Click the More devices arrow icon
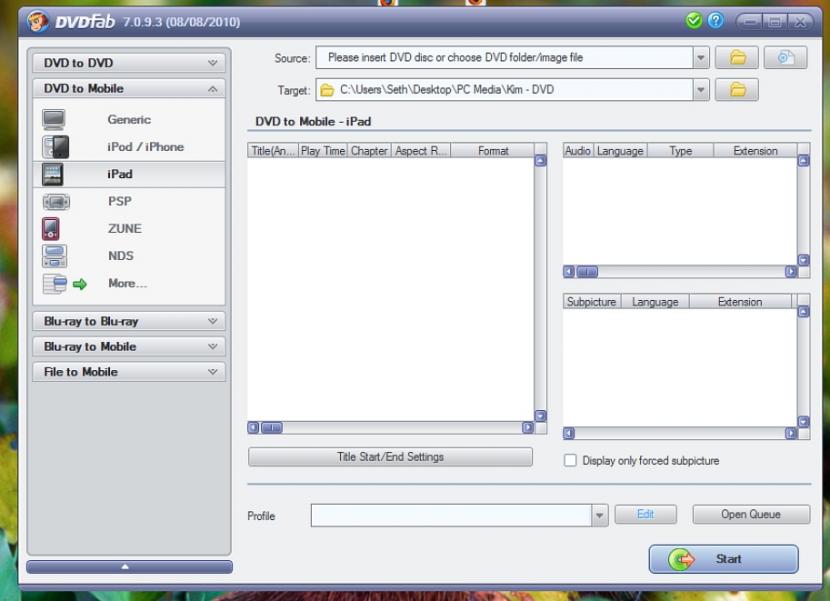 click(80, 284)
